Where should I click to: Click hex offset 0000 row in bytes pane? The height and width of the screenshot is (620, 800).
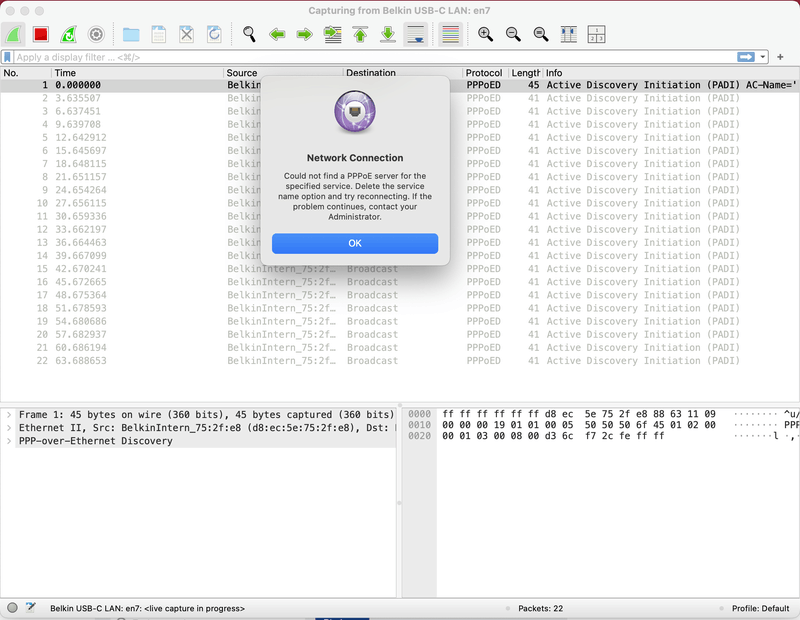tap(419, 414)
